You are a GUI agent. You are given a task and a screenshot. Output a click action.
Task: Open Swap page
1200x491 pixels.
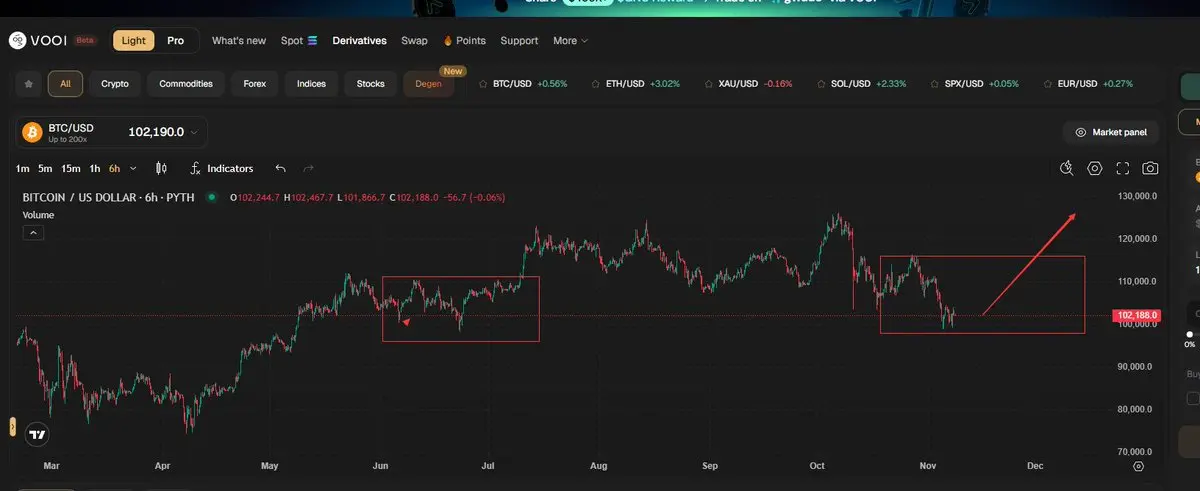coord(414,41)
